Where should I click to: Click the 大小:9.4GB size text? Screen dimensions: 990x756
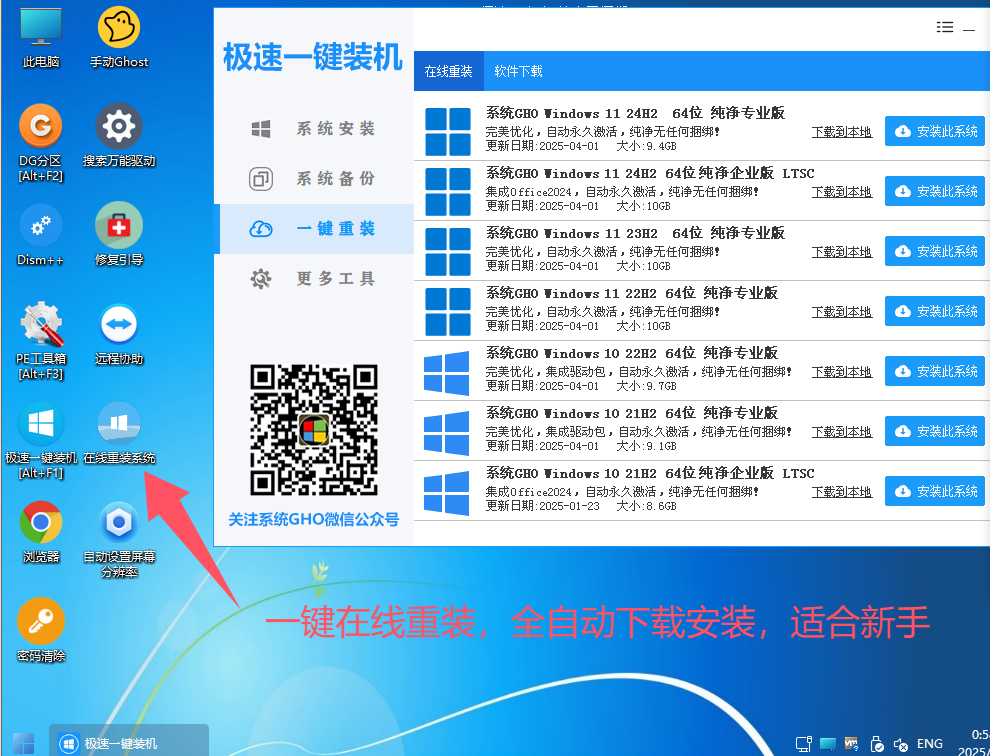[647, 146]
